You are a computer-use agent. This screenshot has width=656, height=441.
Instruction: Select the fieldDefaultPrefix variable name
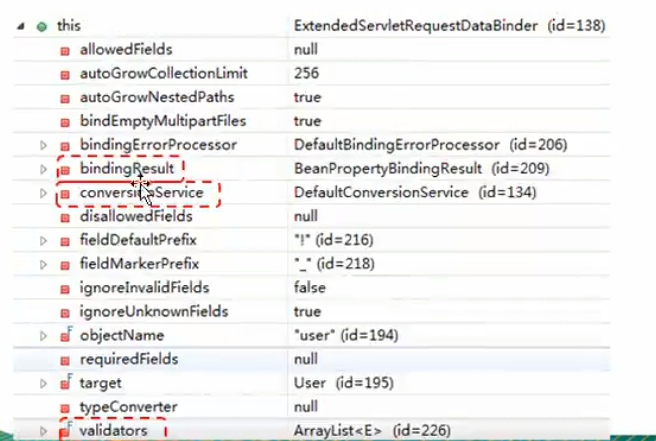138,240
